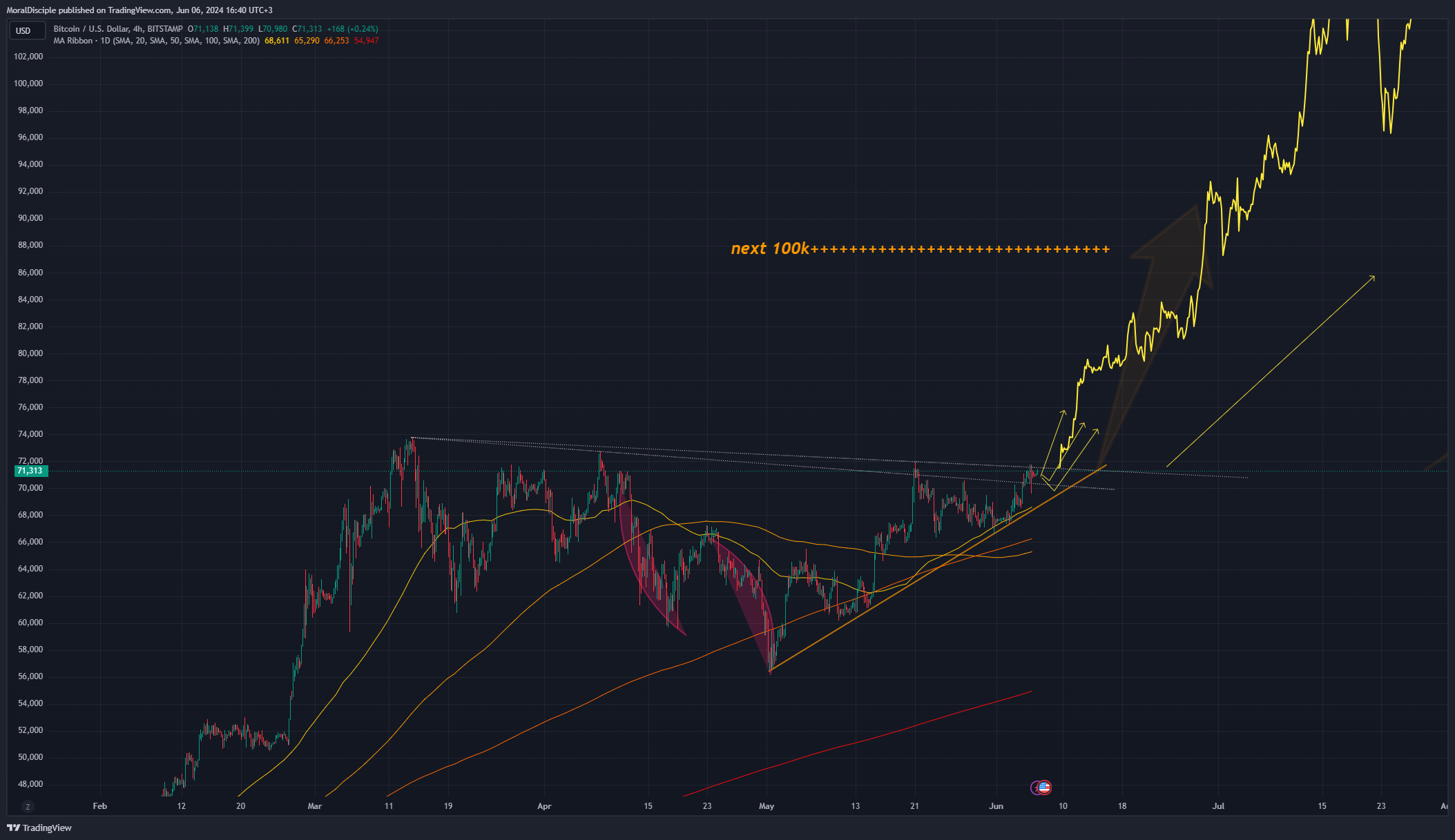Click the 18 date label on time axis

coord(1122,806)
